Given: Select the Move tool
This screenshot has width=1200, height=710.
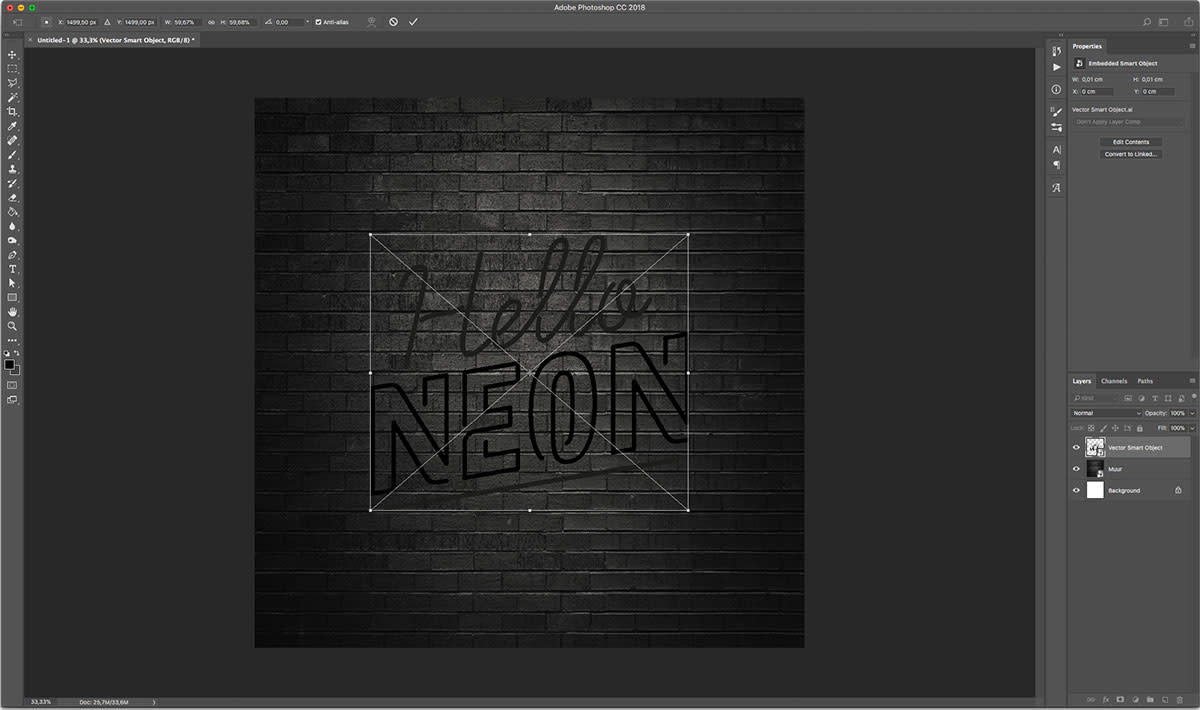Looking at the screenshot, I should [13, 55].
